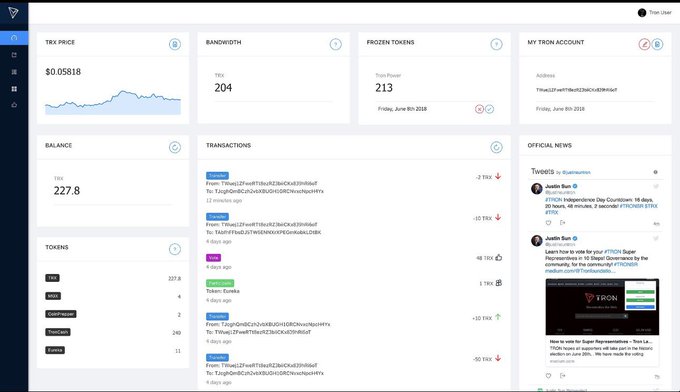This screenshot has width=680, height=392.
Task: Like the Independence Day Countdown tweet
Action: [548, 223]
